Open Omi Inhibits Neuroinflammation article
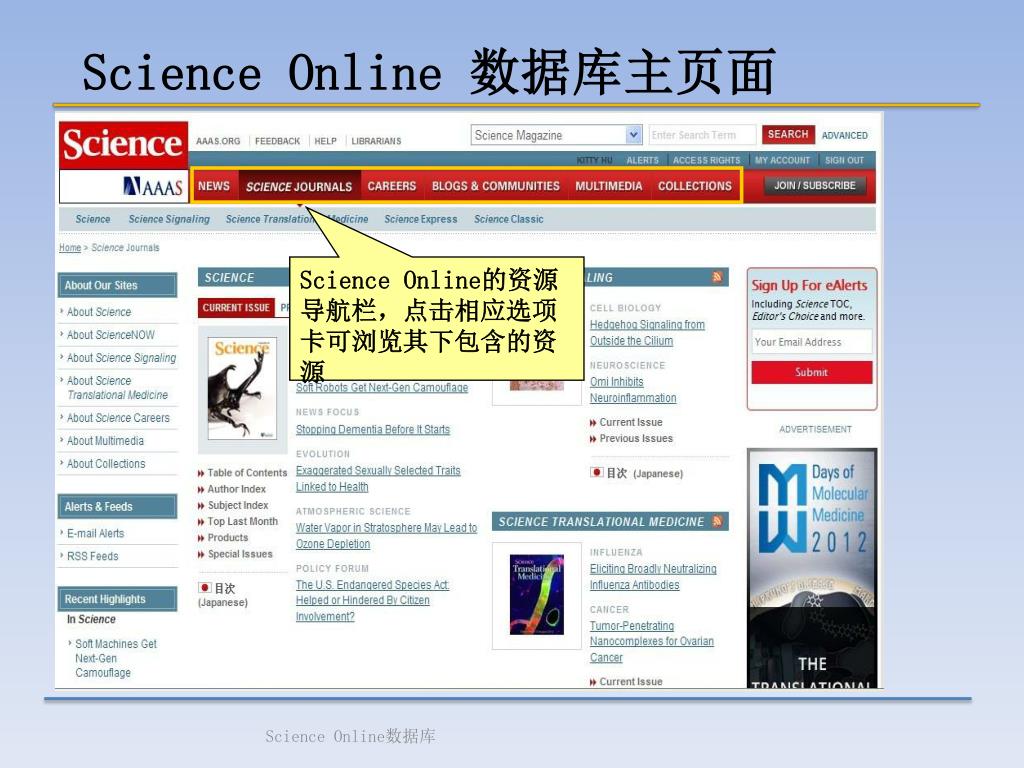The height and width of the screenshot is (768, 1024). tap(633, 390)
